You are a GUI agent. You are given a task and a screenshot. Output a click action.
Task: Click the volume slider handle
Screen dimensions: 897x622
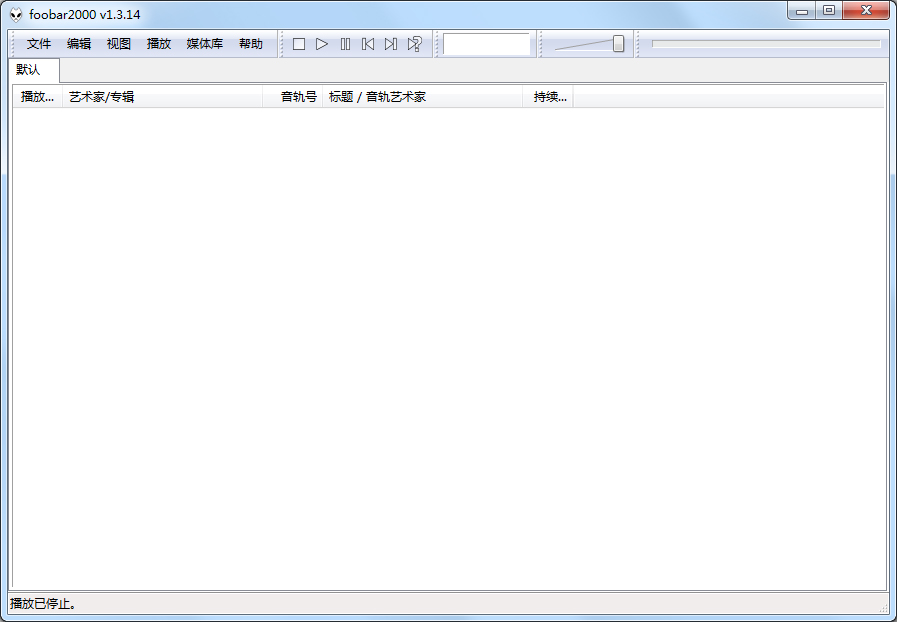pyautogui.click(x=618, y=44)
